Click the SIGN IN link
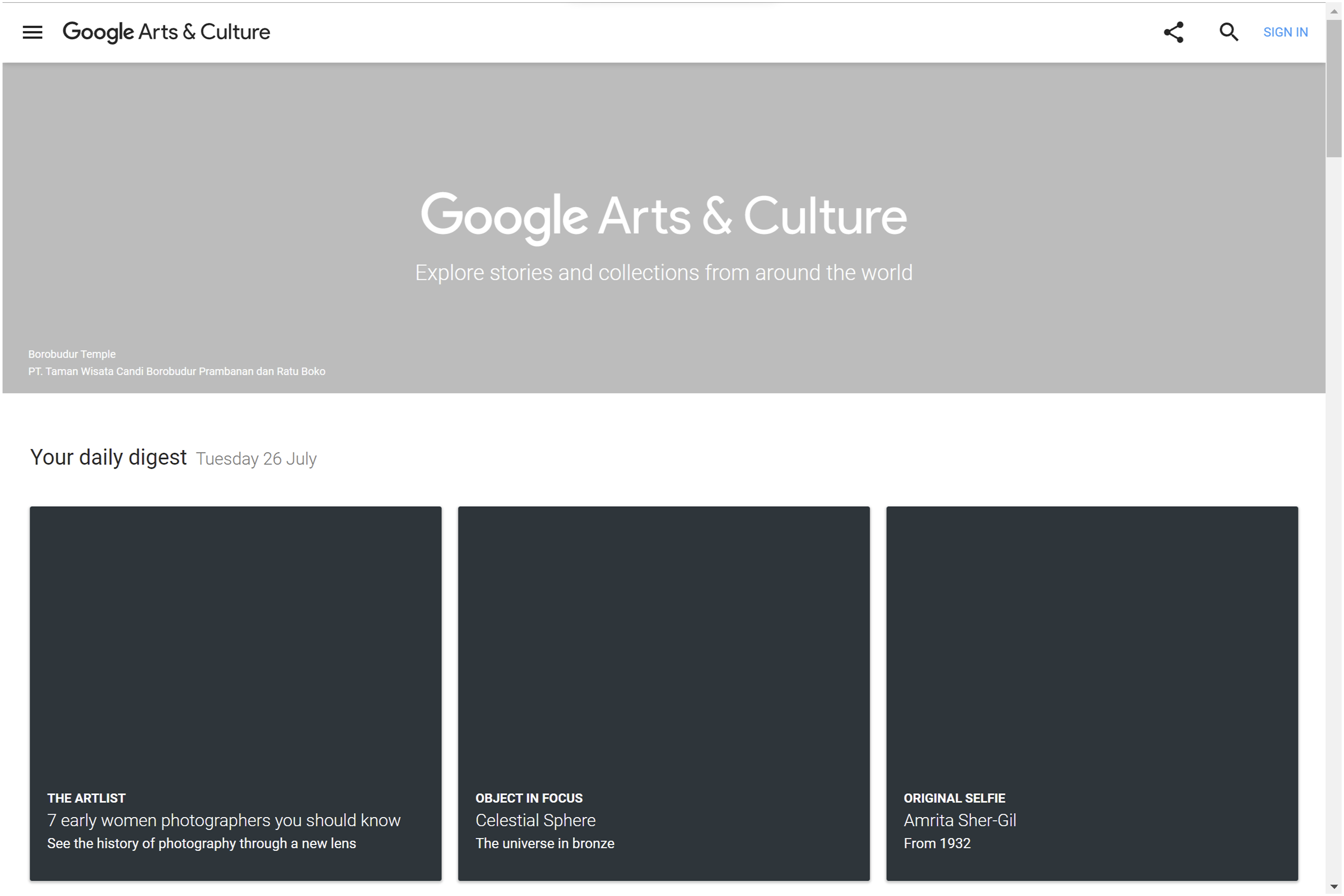 1286,33
